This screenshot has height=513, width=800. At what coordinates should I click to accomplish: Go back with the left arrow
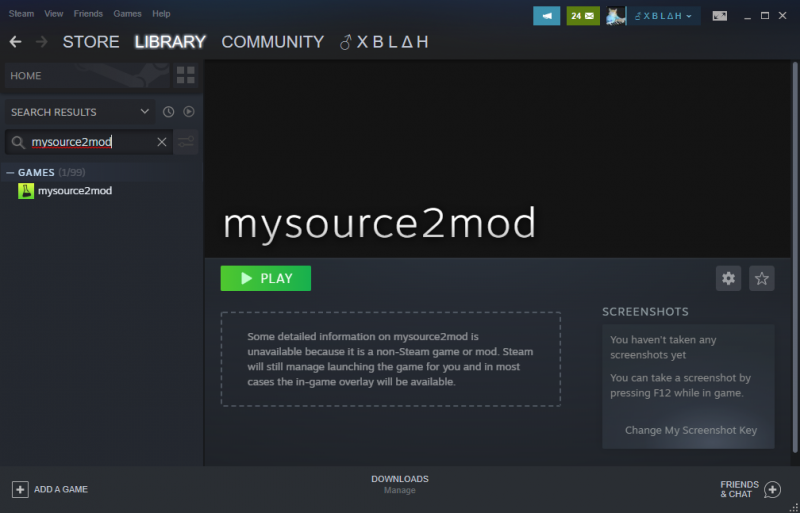coord(15,42)
